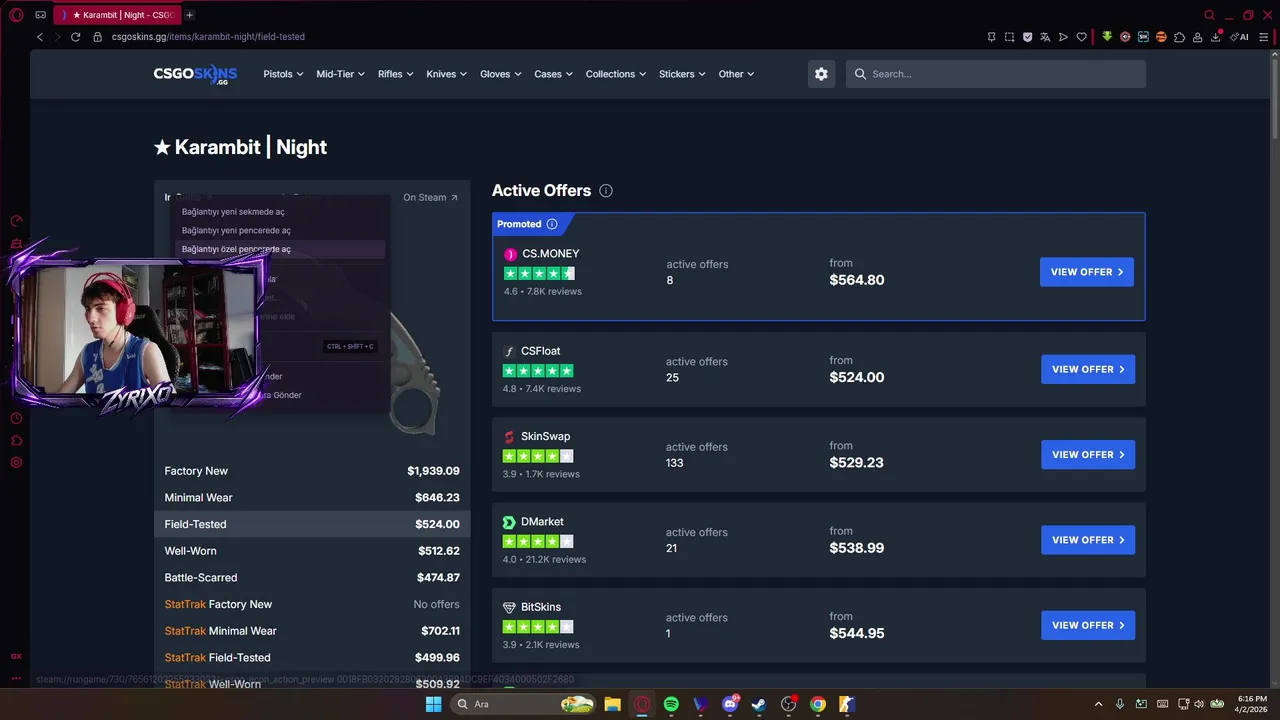Open the Opera GX main menu logo
Image resolution: width=1280 pixels, height=720 pixels.
click(16, 15)
